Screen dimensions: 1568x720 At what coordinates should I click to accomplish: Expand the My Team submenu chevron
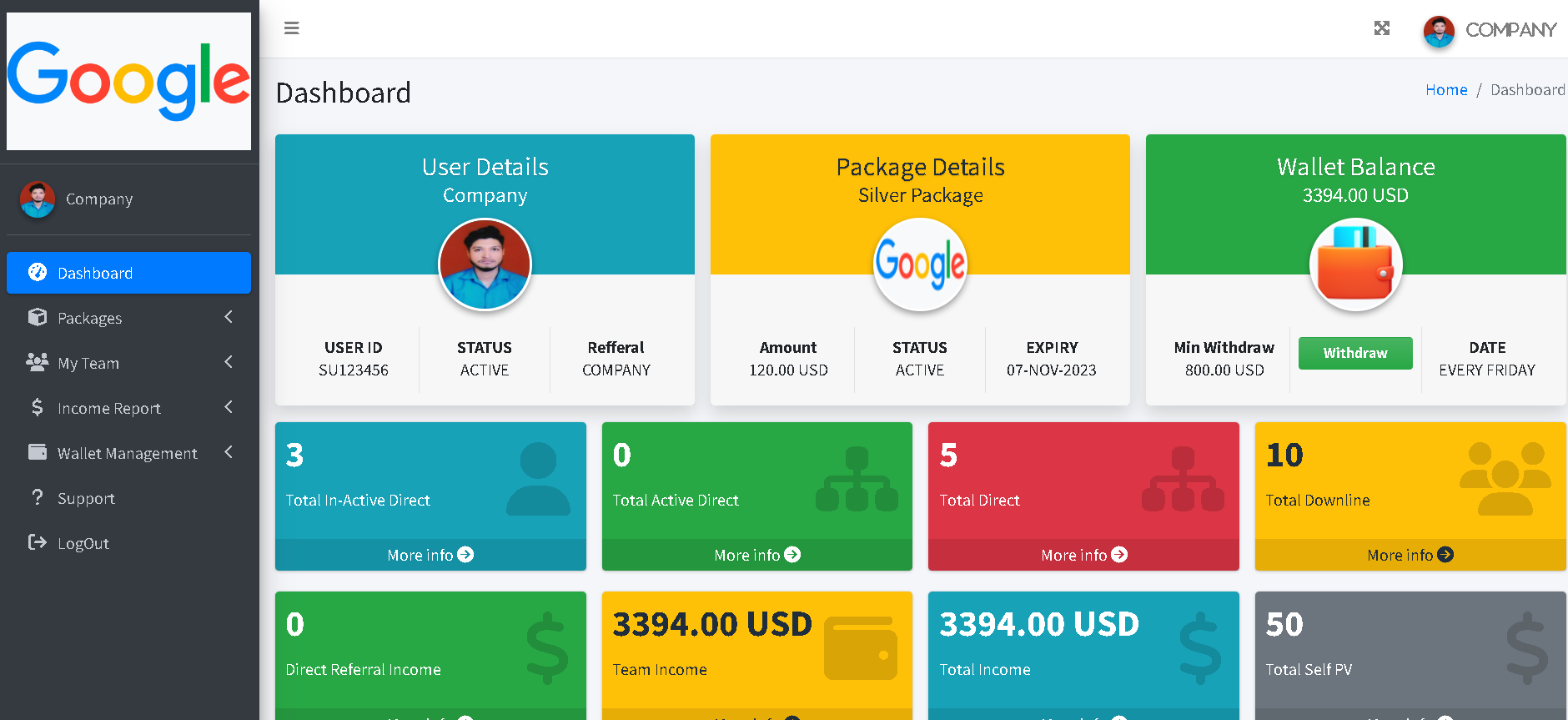[x=229, y=362]
